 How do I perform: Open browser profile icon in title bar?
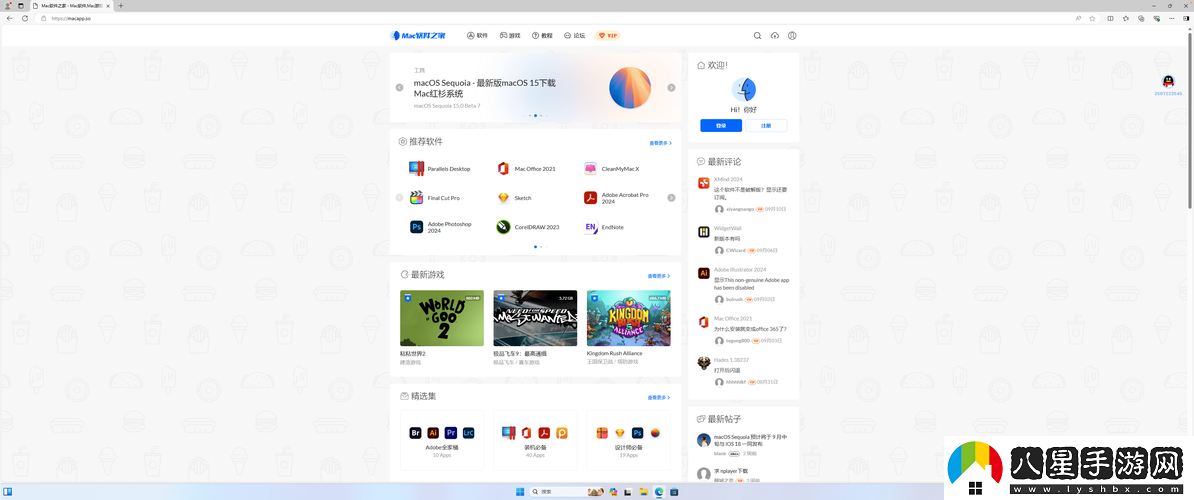coord(8,5)
